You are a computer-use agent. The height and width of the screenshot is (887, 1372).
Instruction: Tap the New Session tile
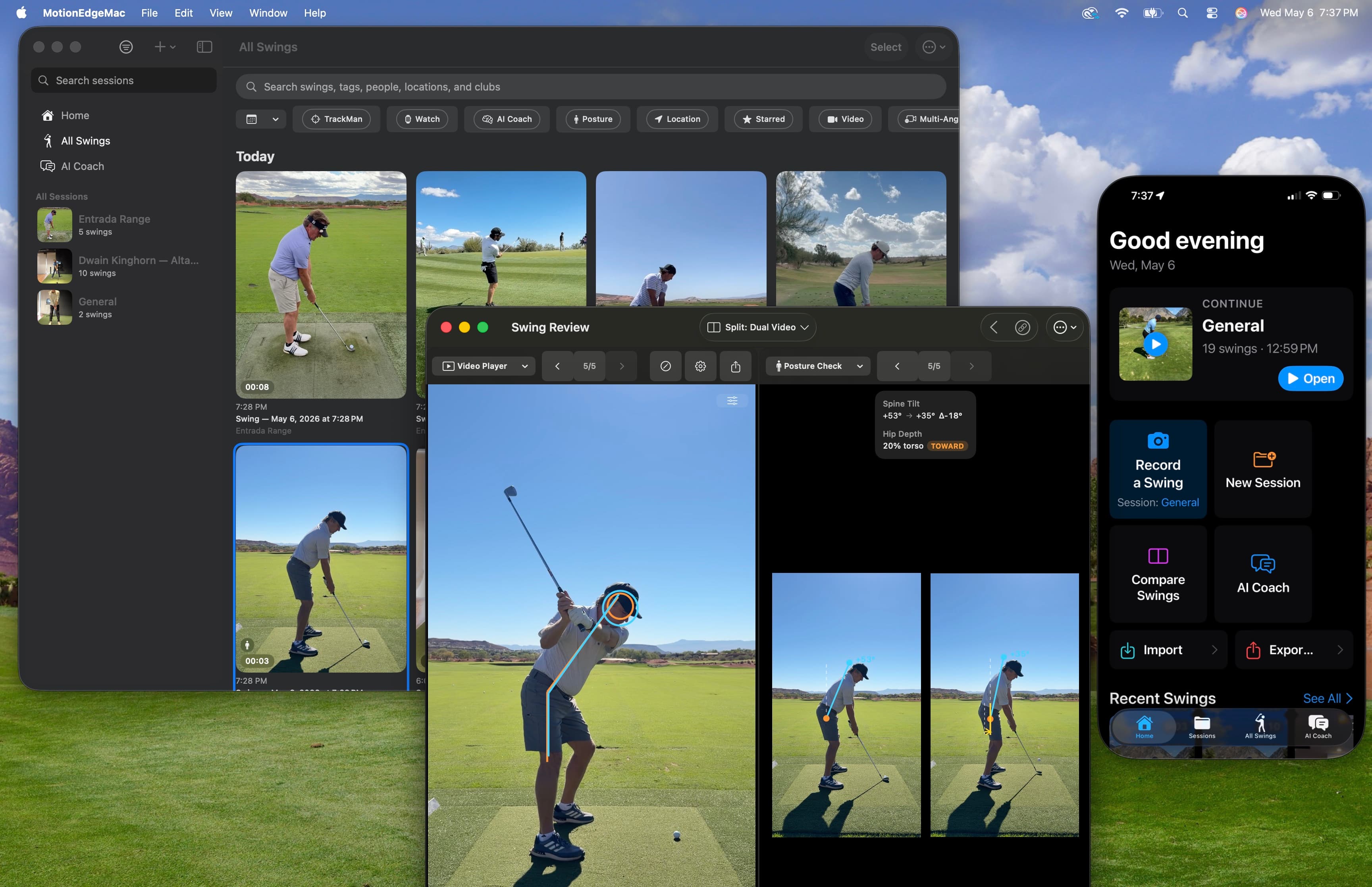[x=1262, y=469]
